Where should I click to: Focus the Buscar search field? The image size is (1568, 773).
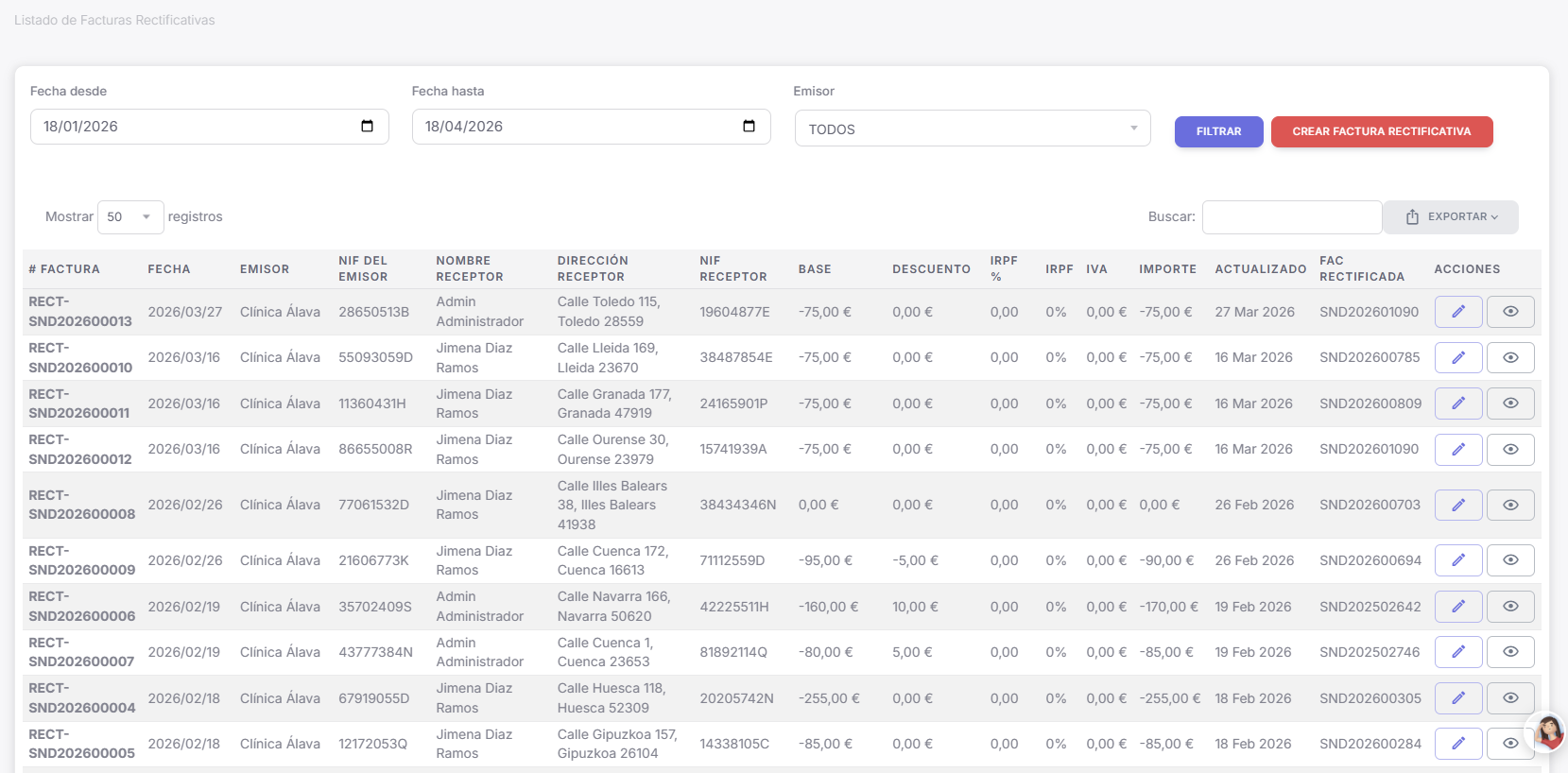(x=1291, y=217)
